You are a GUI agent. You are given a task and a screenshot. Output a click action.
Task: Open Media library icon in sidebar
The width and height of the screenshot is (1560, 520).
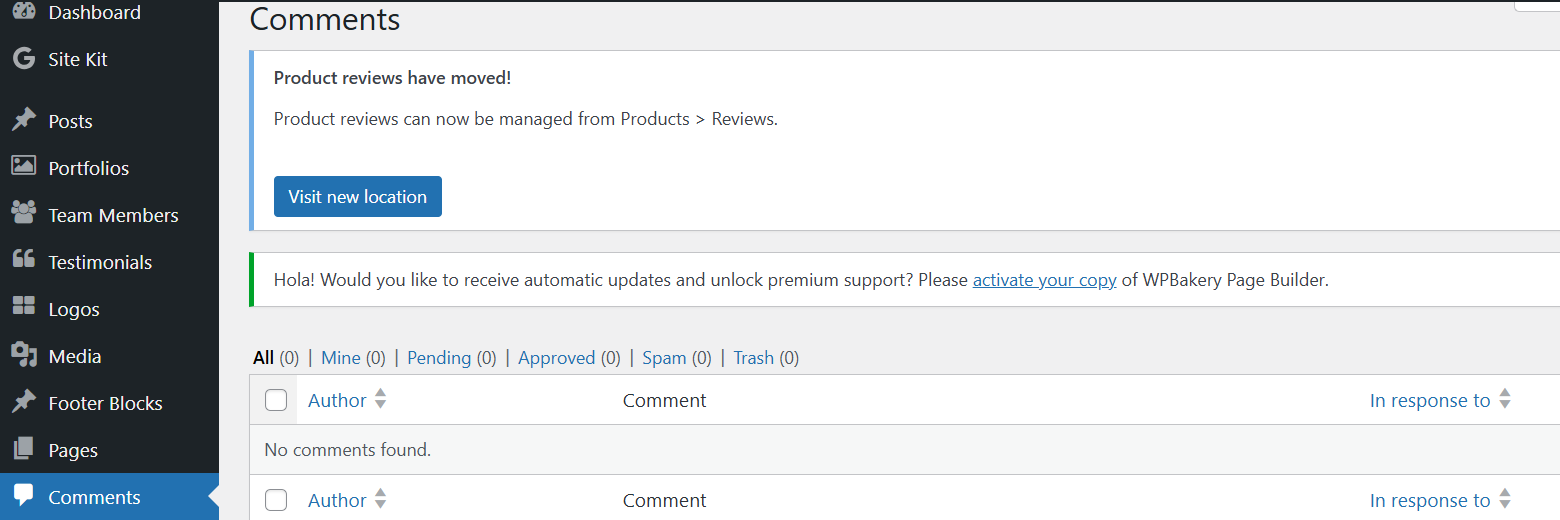tap(24, 355)
